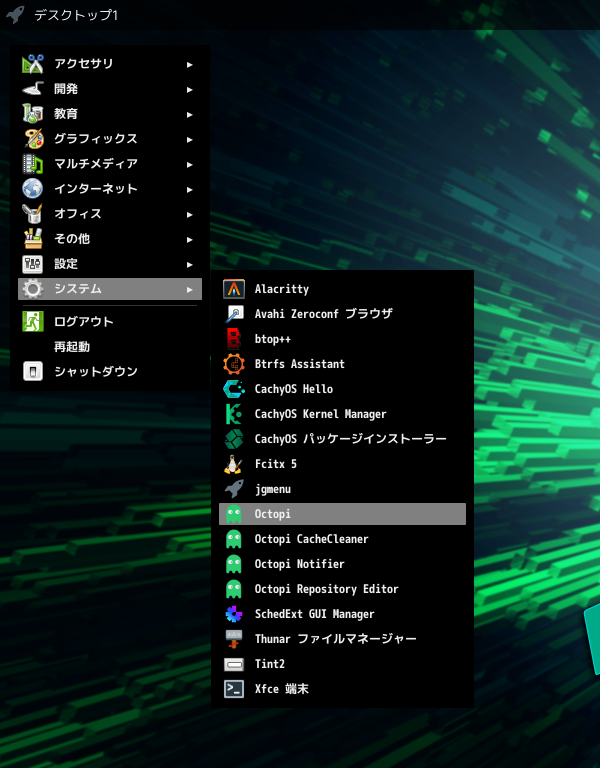Click the green ghost icon for Octopi
Image resolution: width=600 pixels, height=768 pixels.
point(234,514)
